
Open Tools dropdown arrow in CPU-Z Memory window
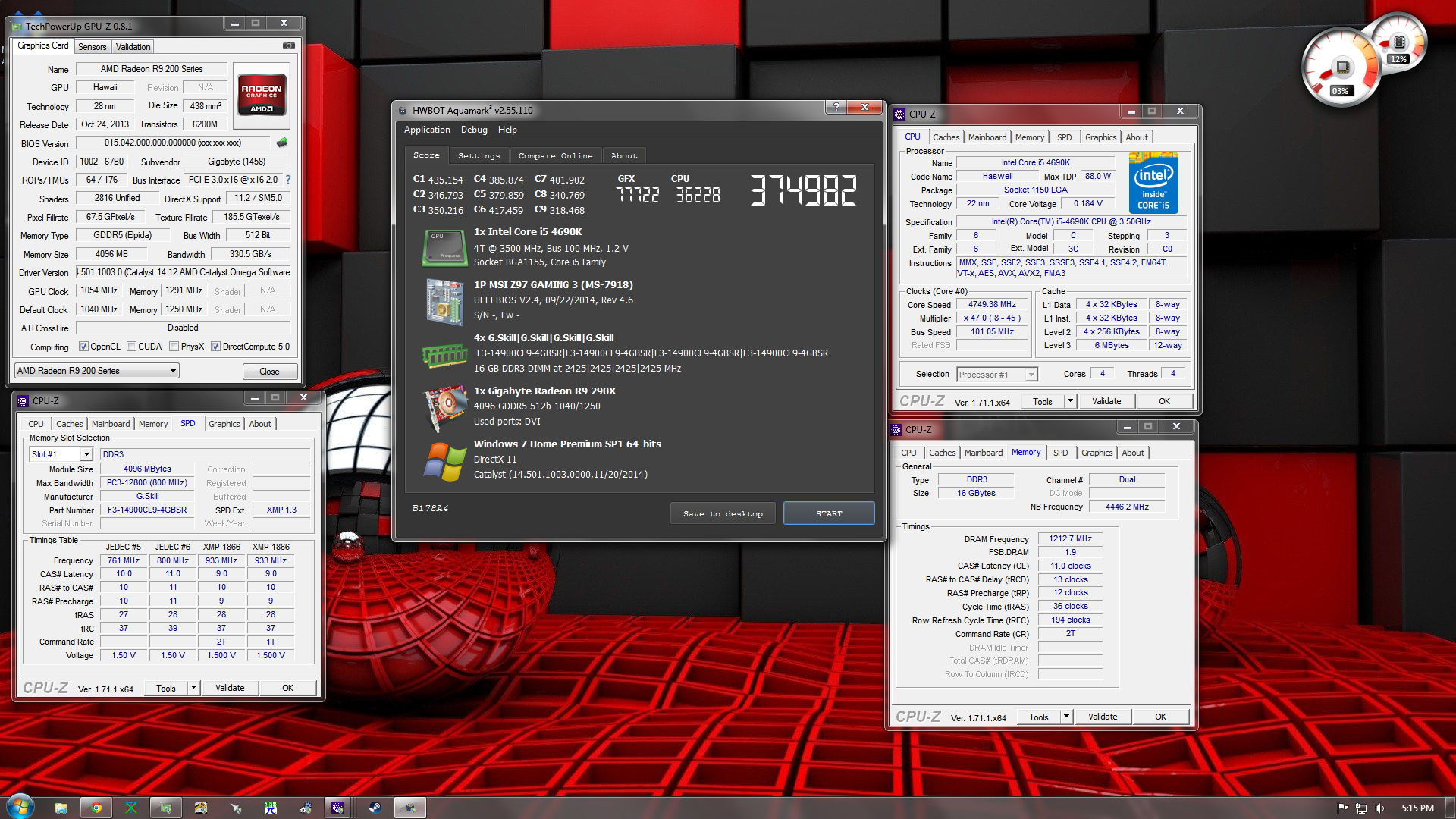pyautogui.click(x=1066, y=717)
